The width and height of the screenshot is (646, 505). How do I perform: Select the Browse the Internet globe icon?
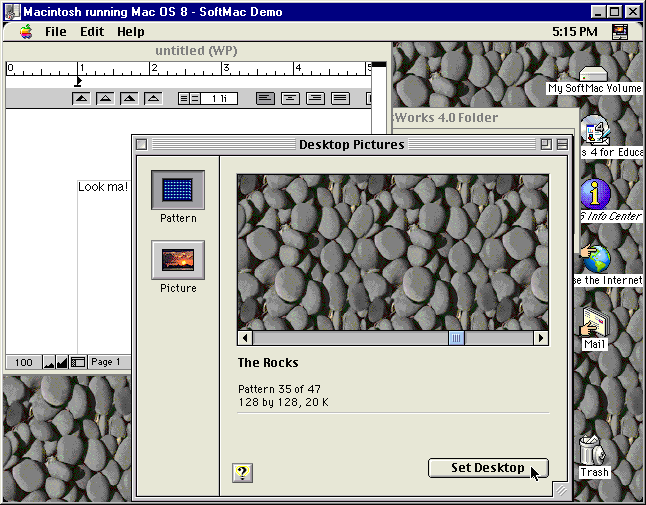[x=596, y=259]
